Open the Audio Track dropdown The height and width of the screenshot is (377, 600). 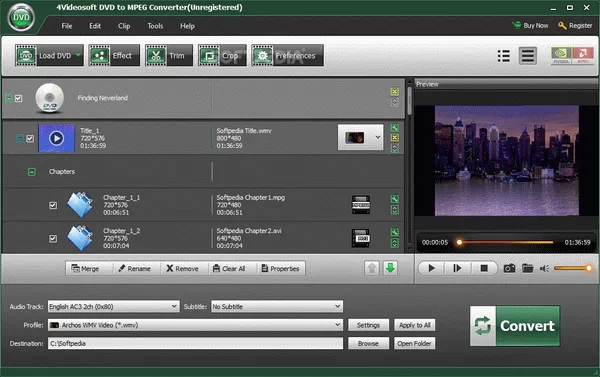pyautogui.click(x=113, y=307)
